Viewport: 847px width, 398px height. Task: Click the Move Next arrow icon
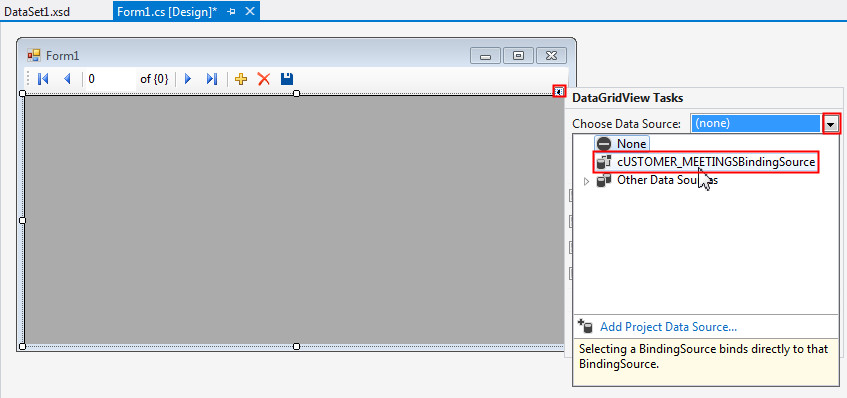pyautogui.click(x=188, y=79)
